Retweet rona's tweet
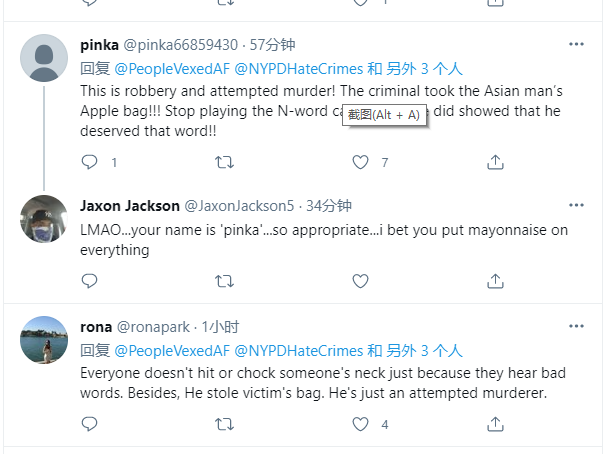 pos(225,424)
